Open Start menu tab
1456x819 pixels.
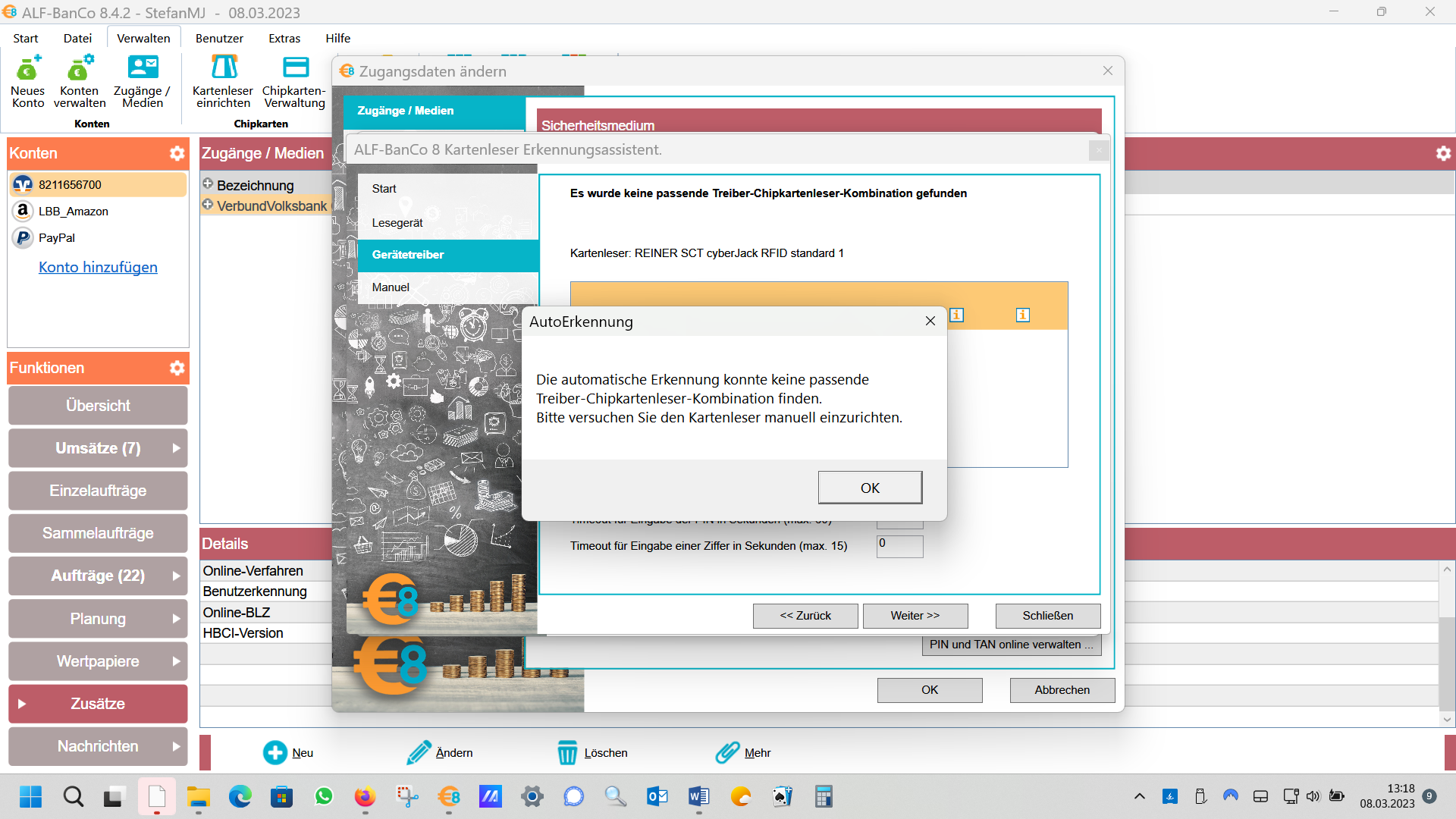click(x=26, y=38)
